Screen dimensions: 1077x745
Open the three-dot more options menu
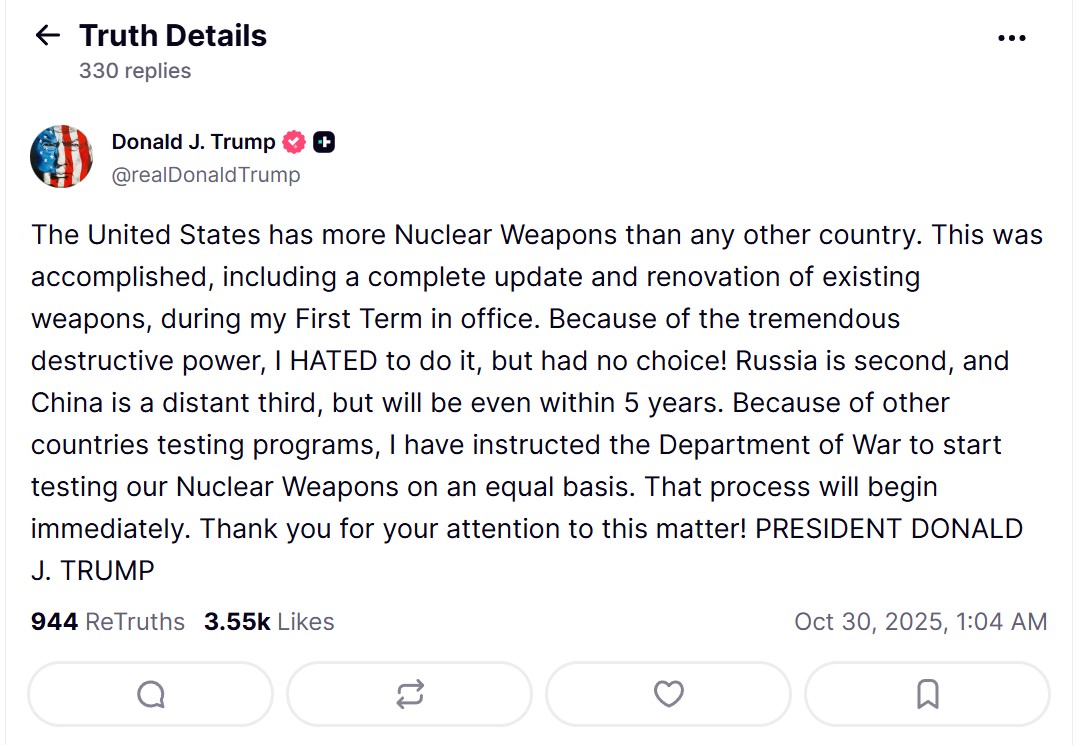pyautogui.click(x=1012, y=38)
